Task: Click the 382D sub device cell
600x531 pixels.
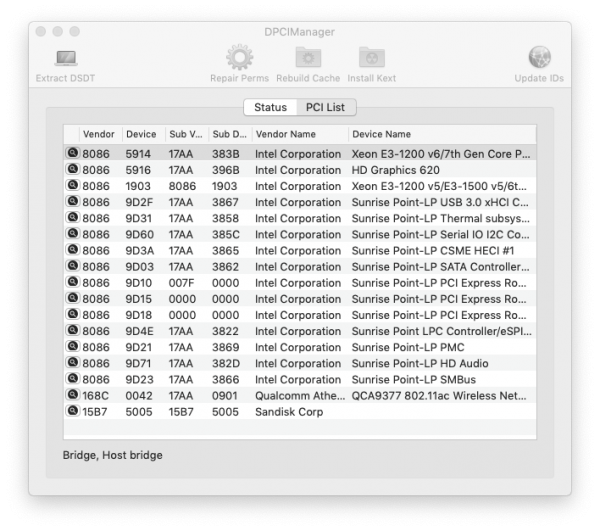Action: point(226,363)
